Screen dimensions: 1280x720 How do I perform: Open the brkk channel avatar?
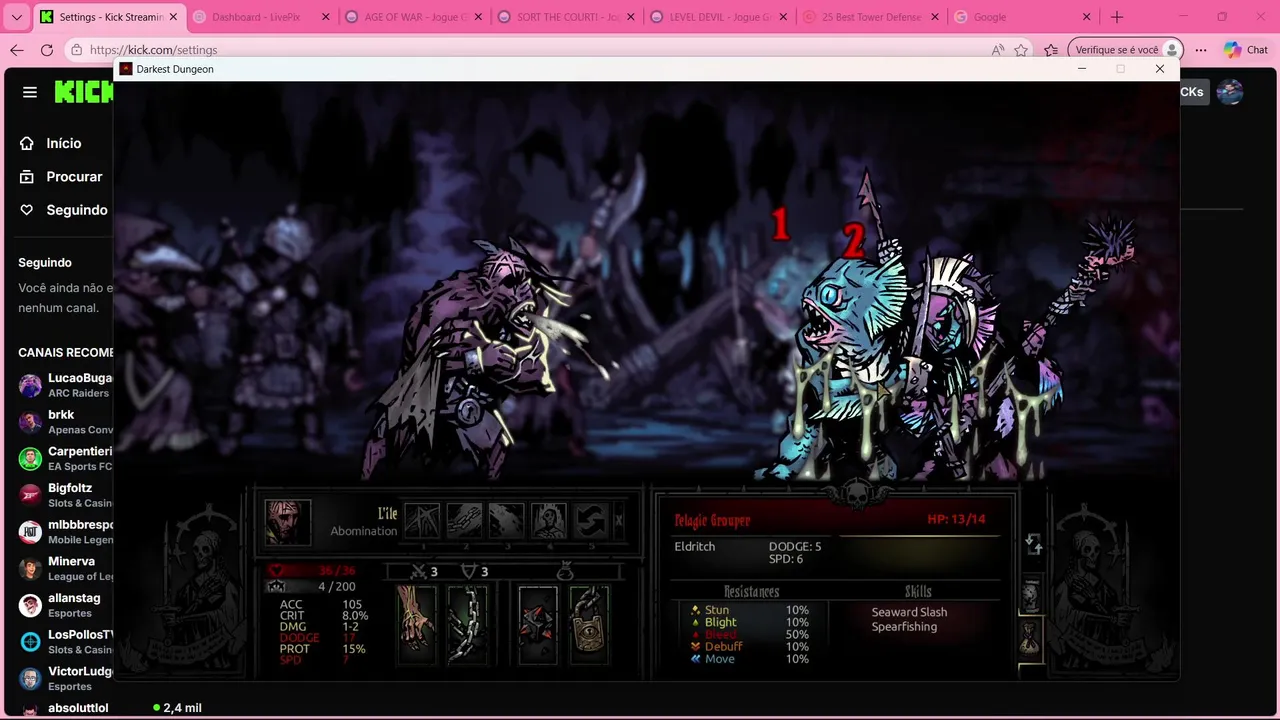(x=30, y=422)
